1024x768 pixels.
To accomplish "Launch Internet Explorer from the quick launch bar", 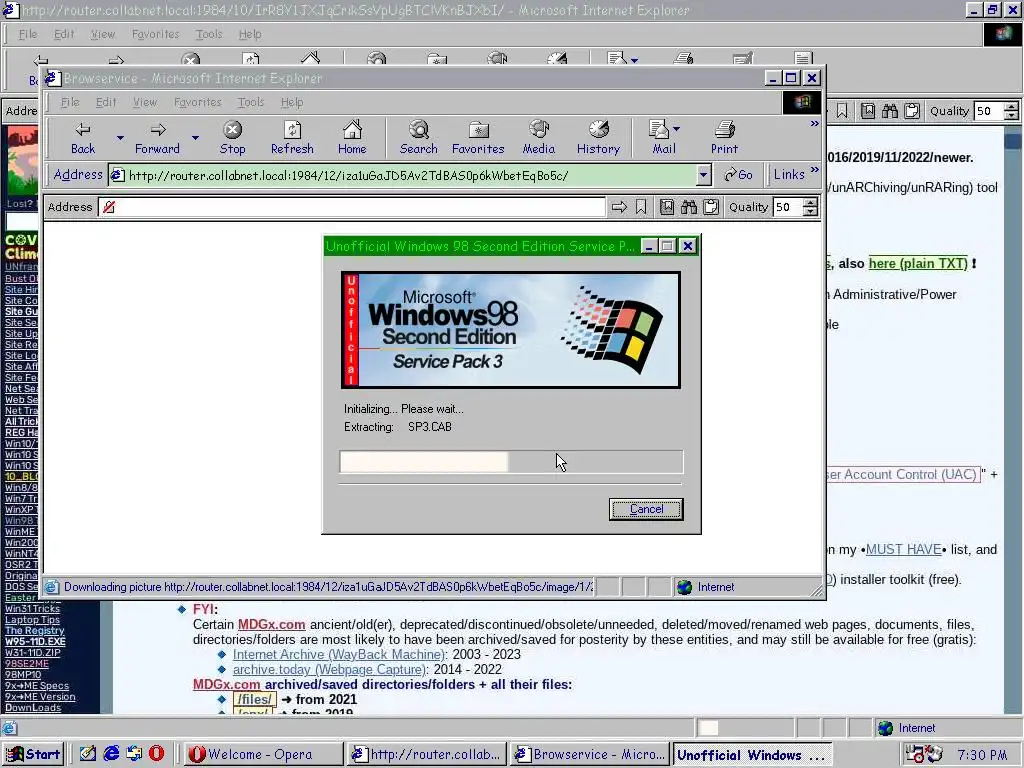I will (111, 754).
